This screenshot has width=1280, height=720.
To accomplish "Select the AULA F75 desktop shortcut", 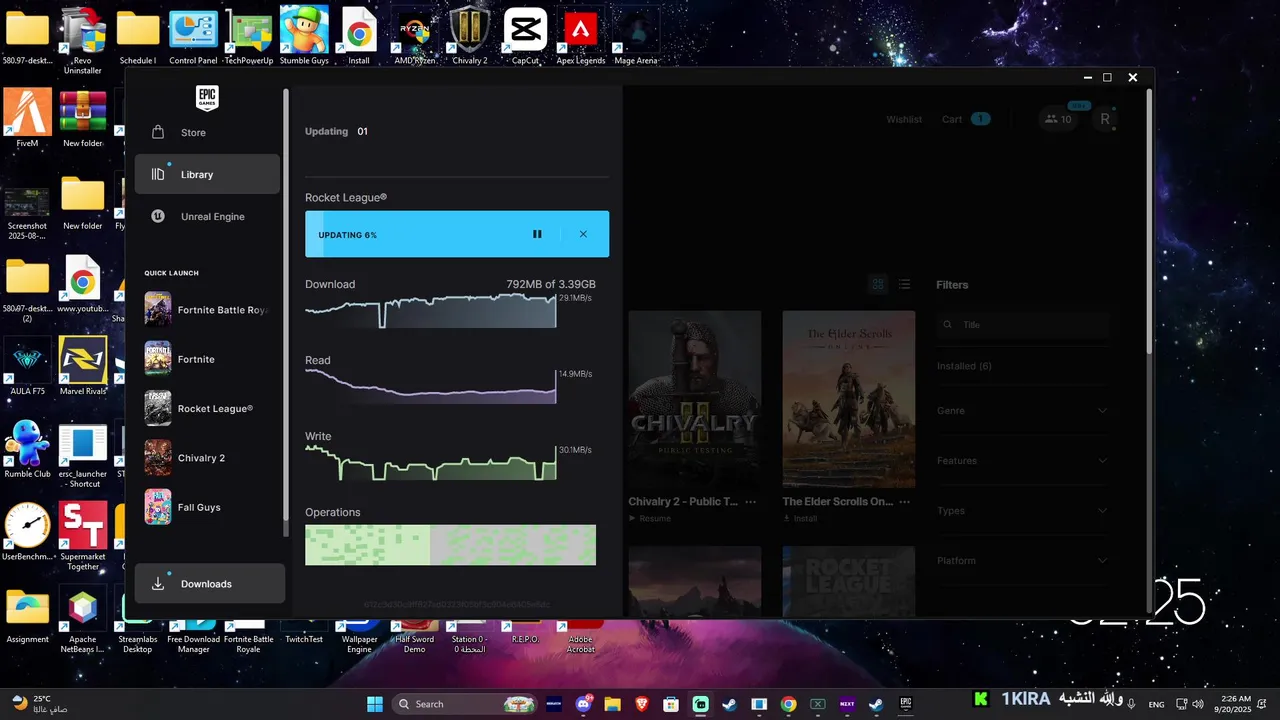I will 27,365.
